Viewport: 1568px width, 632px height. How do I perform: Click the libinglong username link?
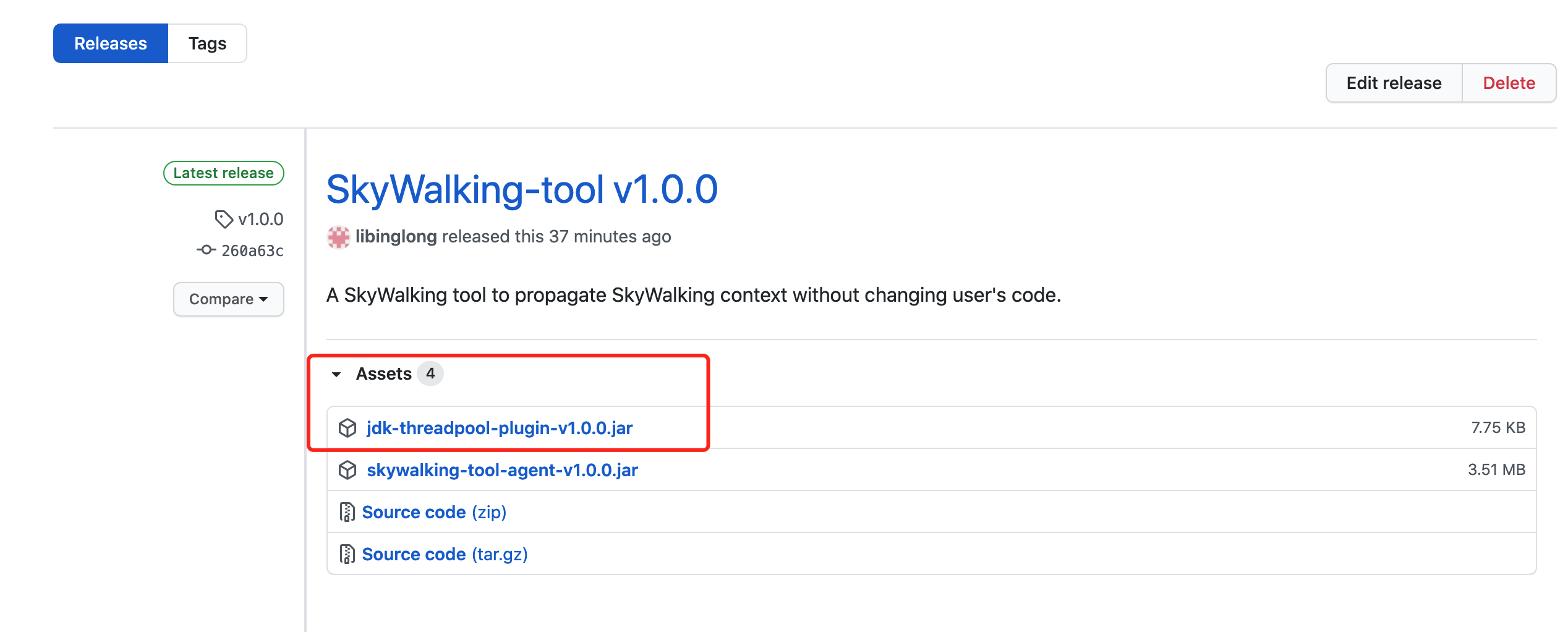pyautogui.click(x=396, y=236)
